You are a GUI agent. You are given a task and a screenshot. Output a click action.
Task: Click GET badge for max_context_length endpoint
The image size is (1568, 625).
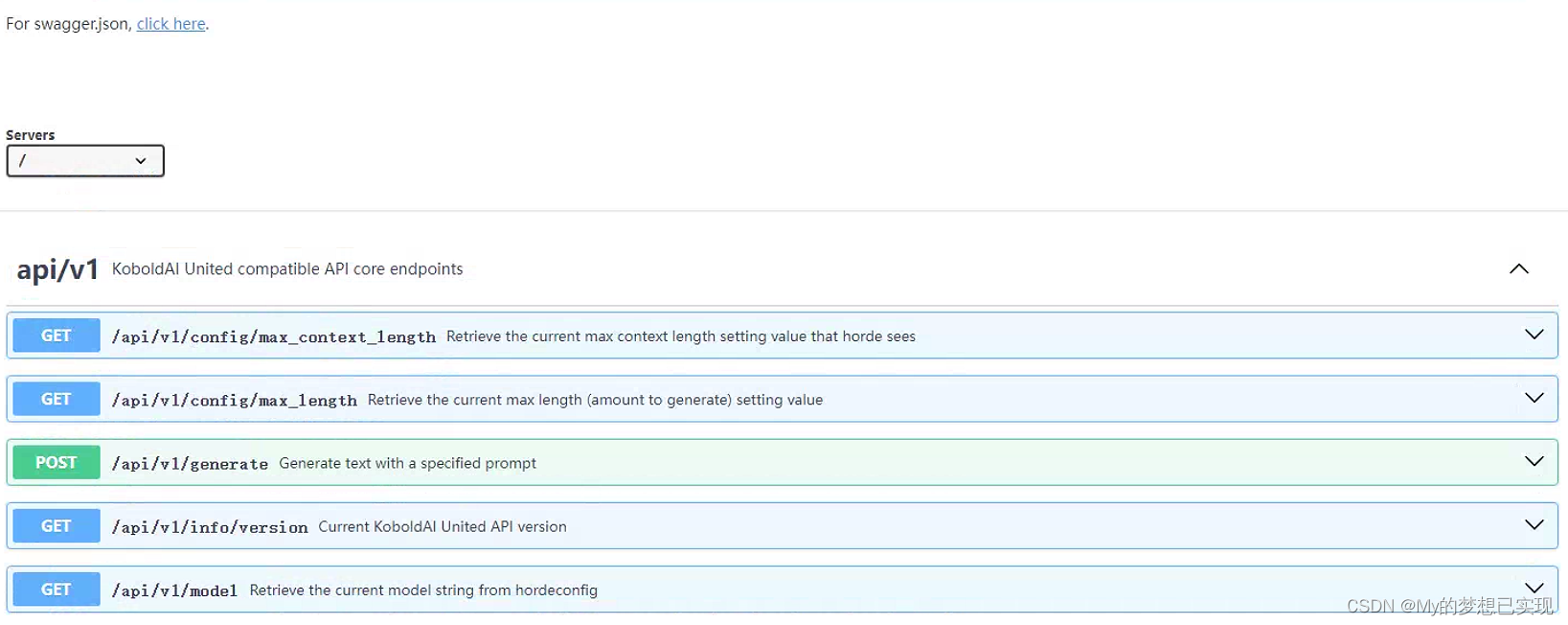[x=57, y=336]
